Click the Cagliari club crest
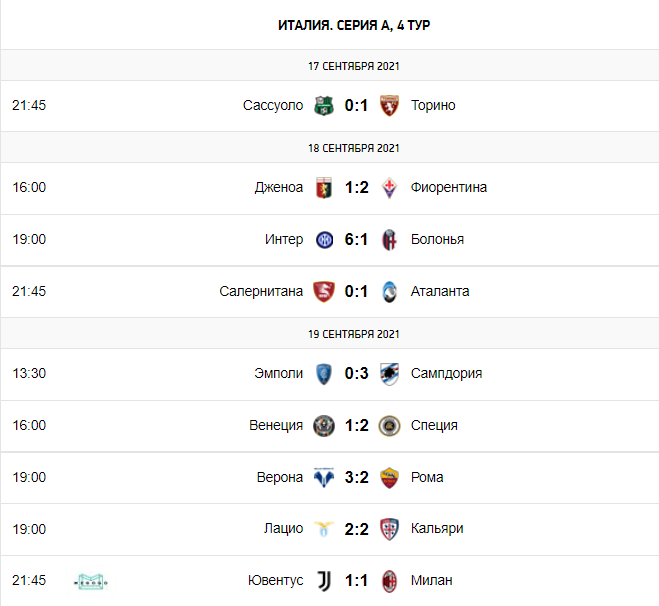The image size is (659, 606). point(390,529)
